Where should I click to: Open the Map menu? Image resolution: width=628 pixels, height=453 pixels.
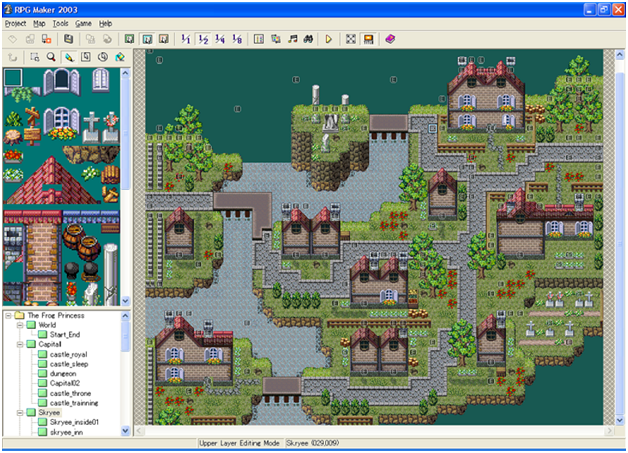click(x=39, y=24)
